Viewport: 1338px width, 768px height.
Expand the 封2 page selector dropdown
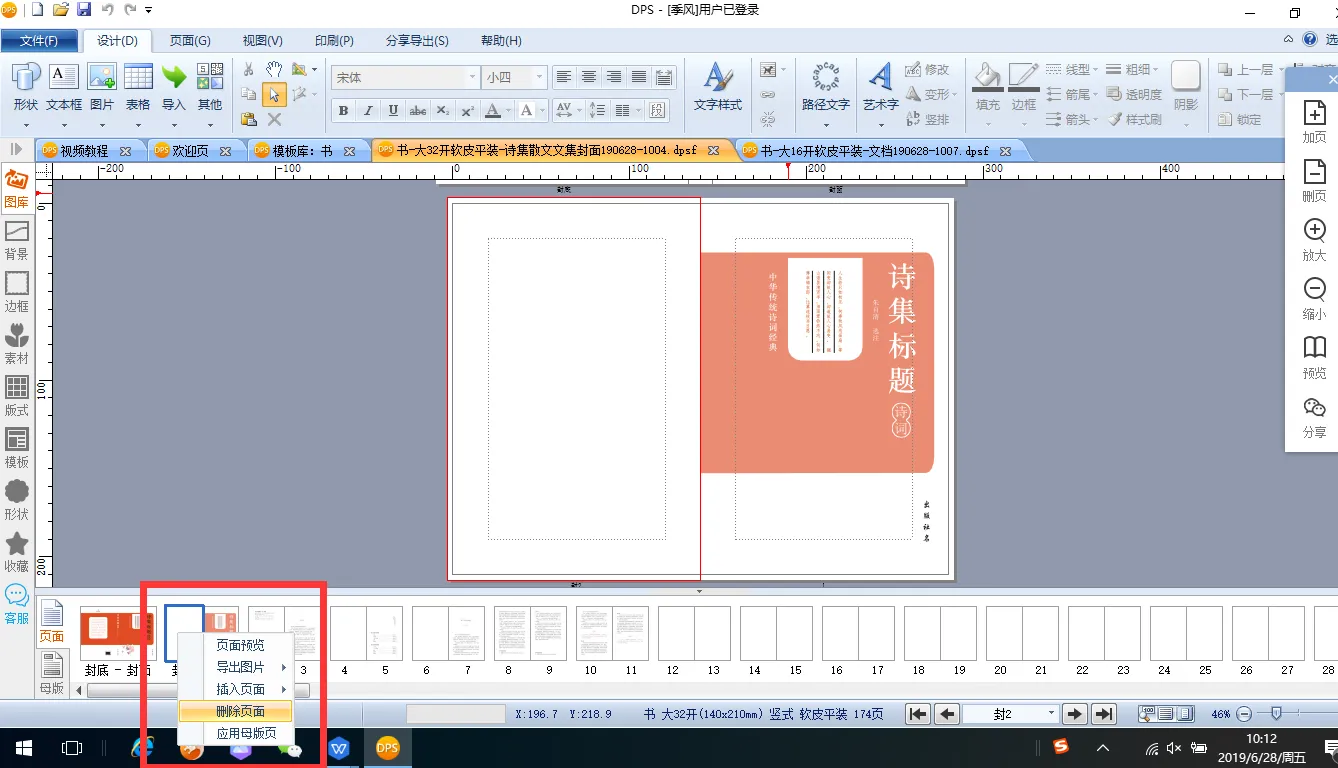pos(1050,714)
